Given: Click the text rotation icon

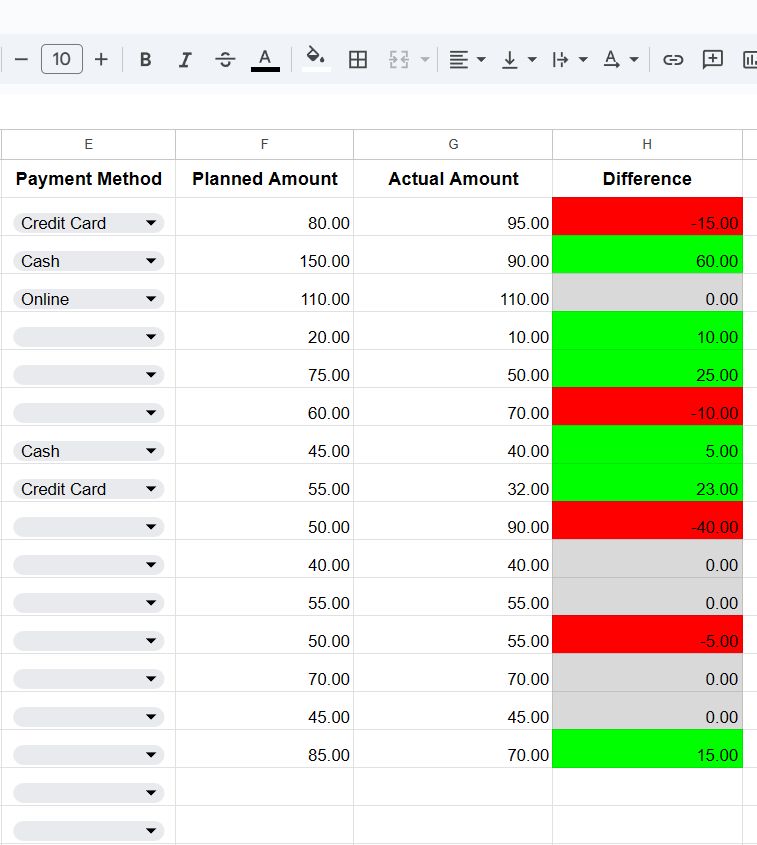Looking at the screenshot, I should pos(612,59).
